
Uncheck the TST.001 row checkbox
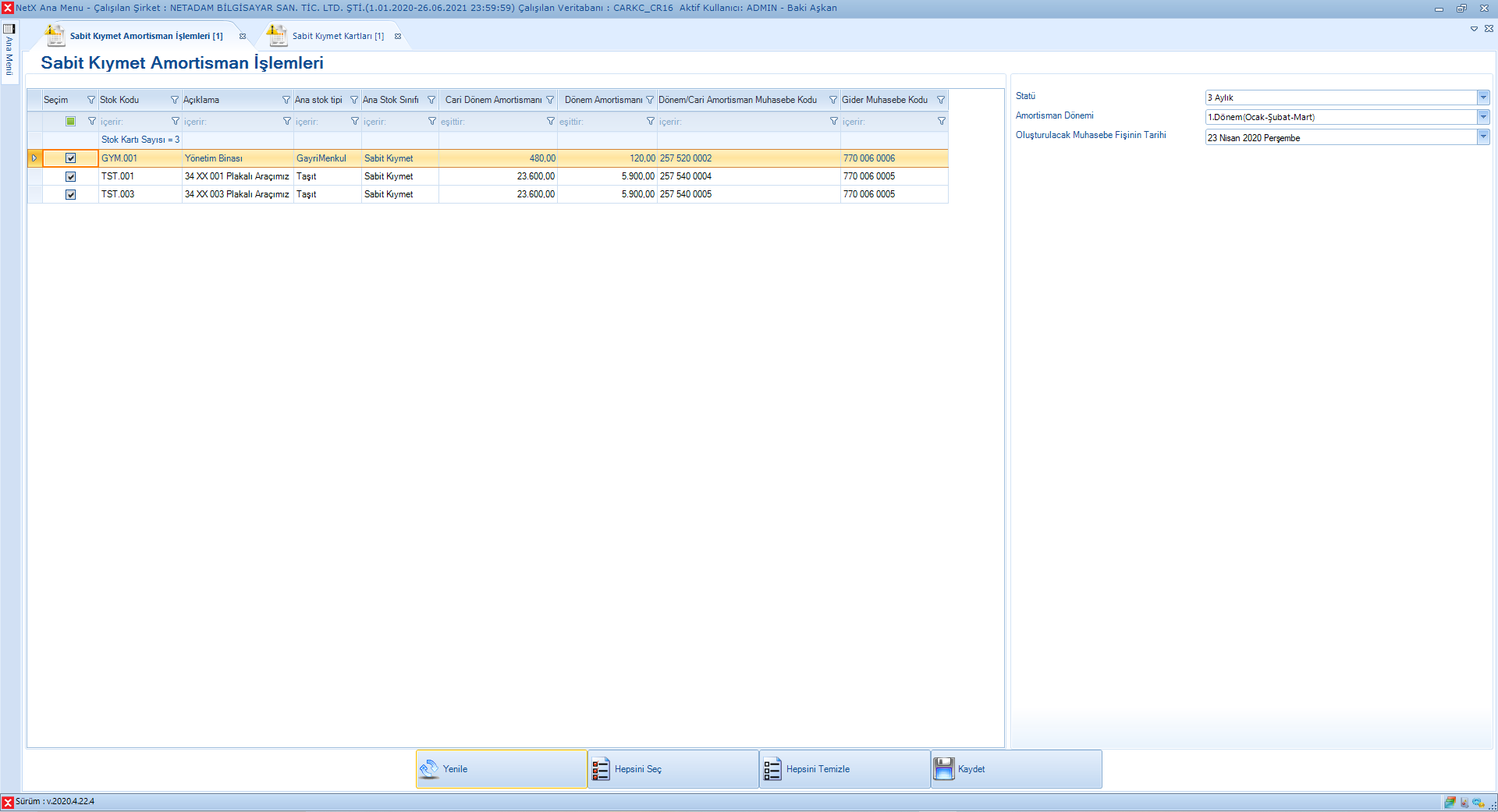(71, 176)
